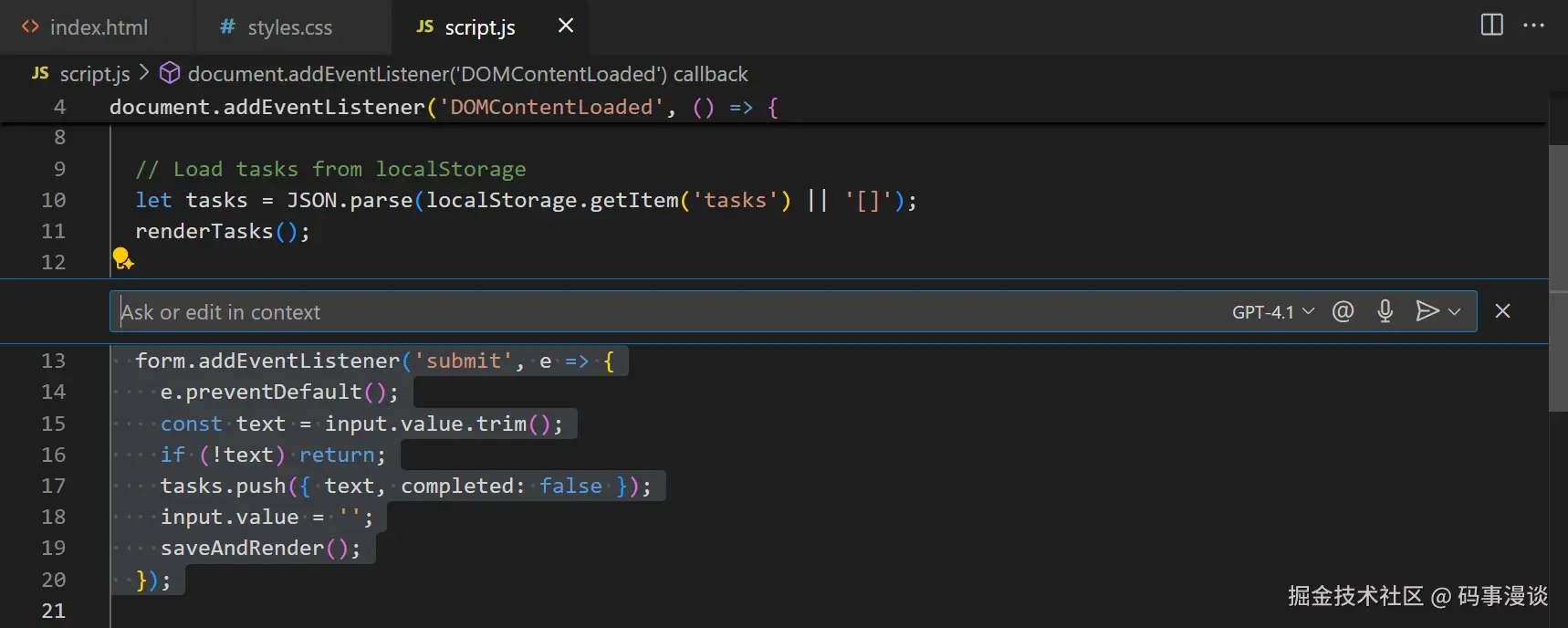Click the symbol cube icon in breadcrumb
The height and width of the screenshot is (628, 1568).
[170, 73]
